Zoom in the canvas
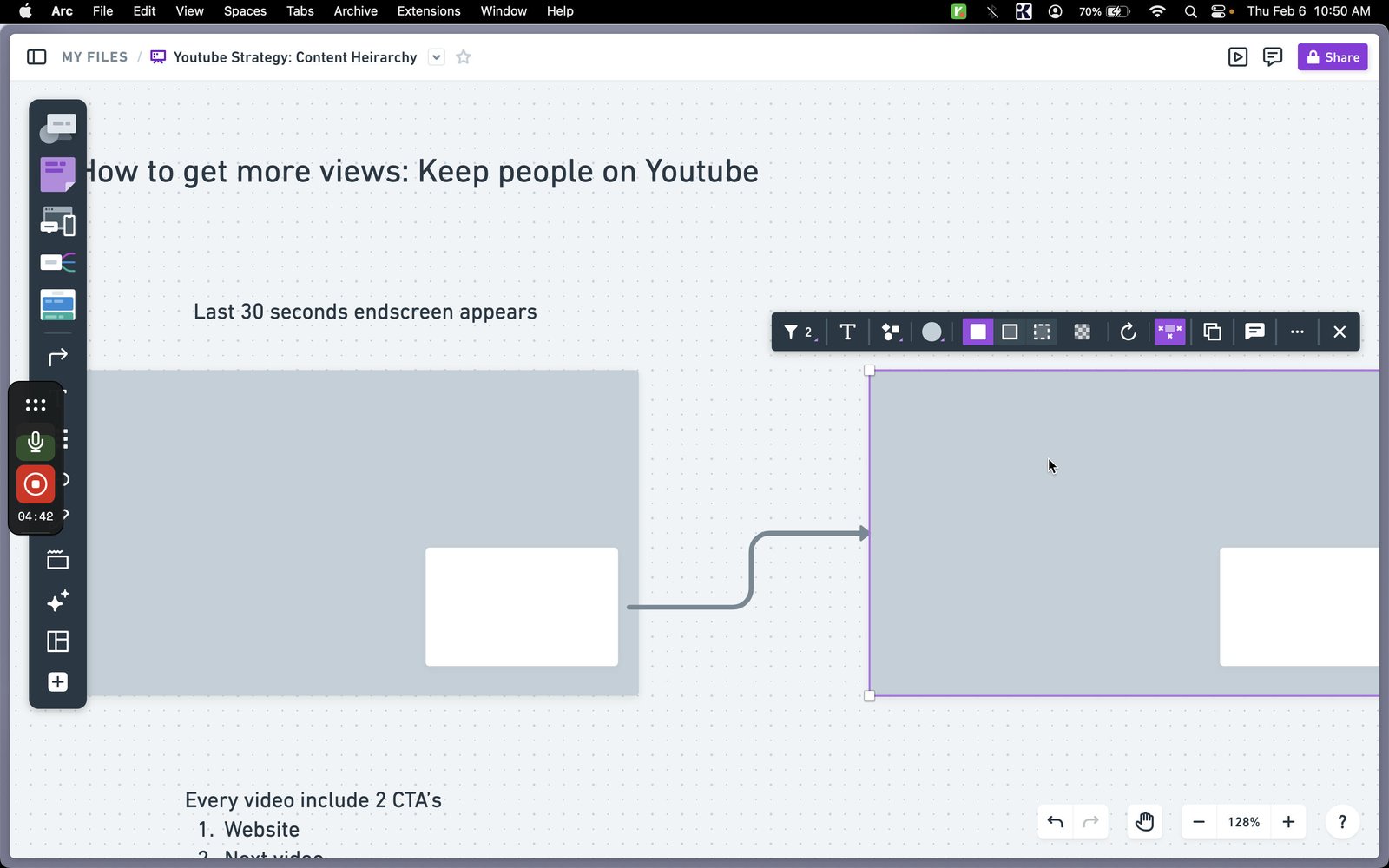 [x=1289, y=822]
